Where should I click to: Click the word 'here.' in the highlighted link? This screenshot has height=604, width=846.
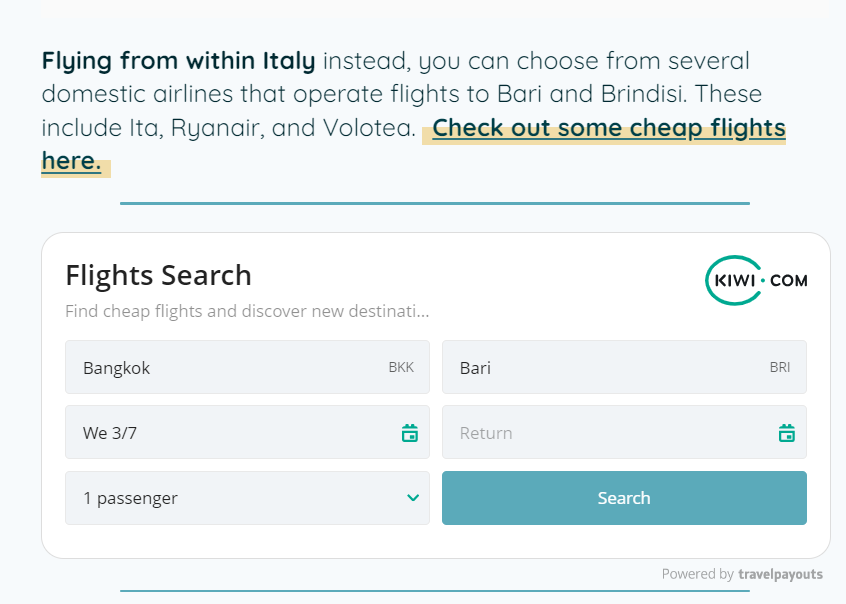(x=71, y=161)
